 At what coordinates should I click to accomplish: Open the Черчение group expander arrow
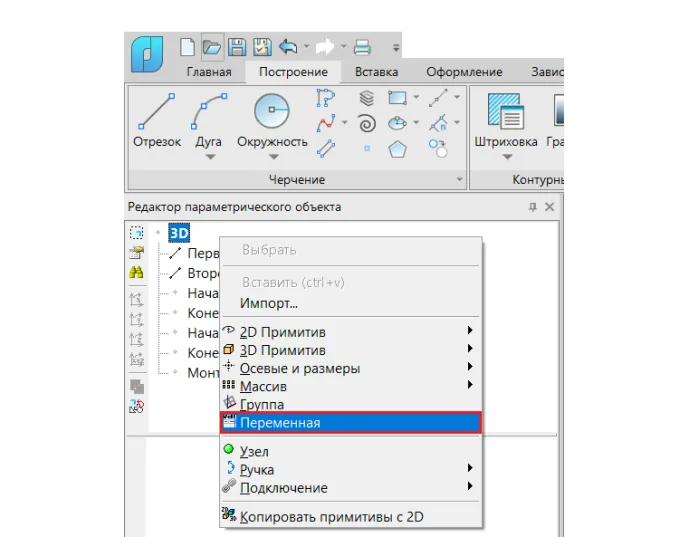[x=459, y=179]
